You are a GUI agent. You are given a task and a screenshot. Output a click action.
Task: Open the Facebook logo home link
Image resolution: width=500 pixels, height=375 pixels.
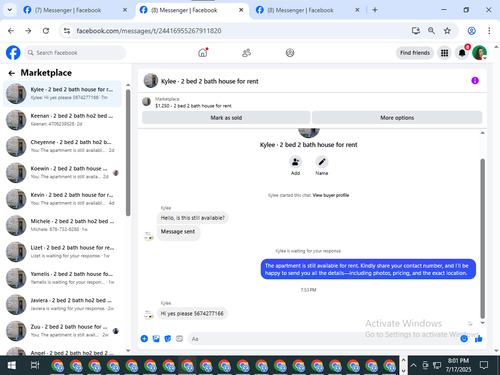[13, 53]
